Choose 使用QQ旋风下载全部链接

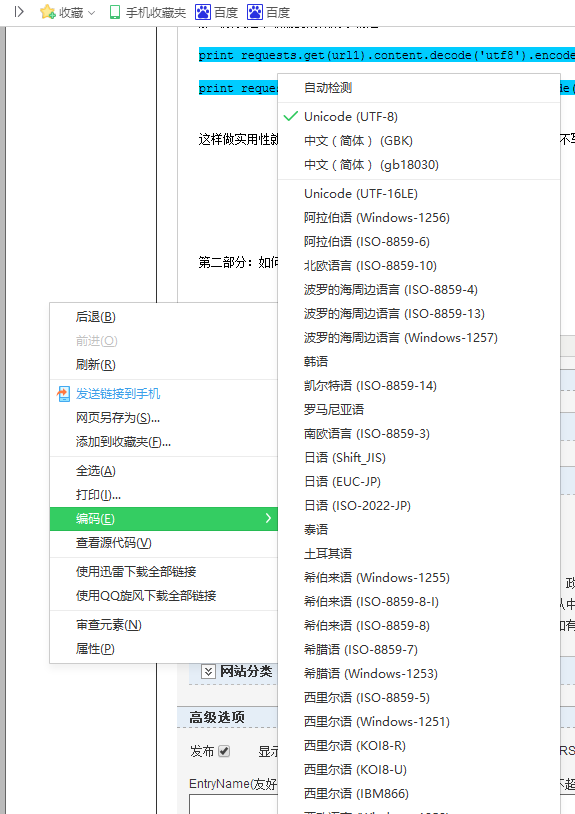[x=164, y=595]
